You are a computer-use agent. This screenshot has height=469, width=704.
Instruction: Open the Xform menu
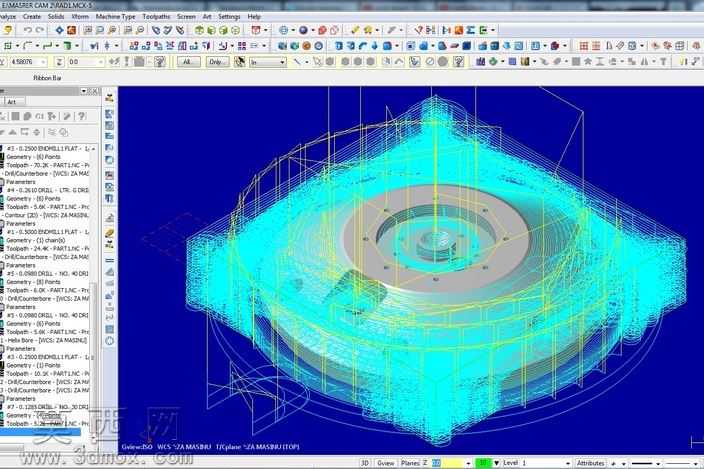pos(80,17)
